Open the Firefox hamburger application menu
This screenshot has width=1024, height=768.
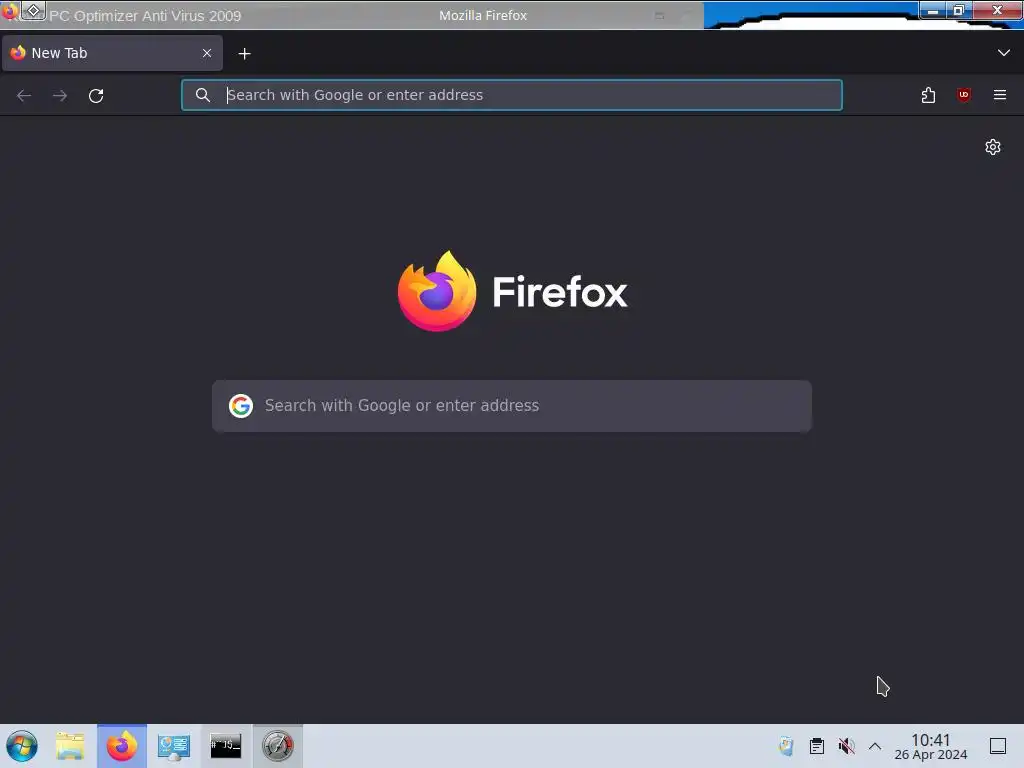[1000, 95]
